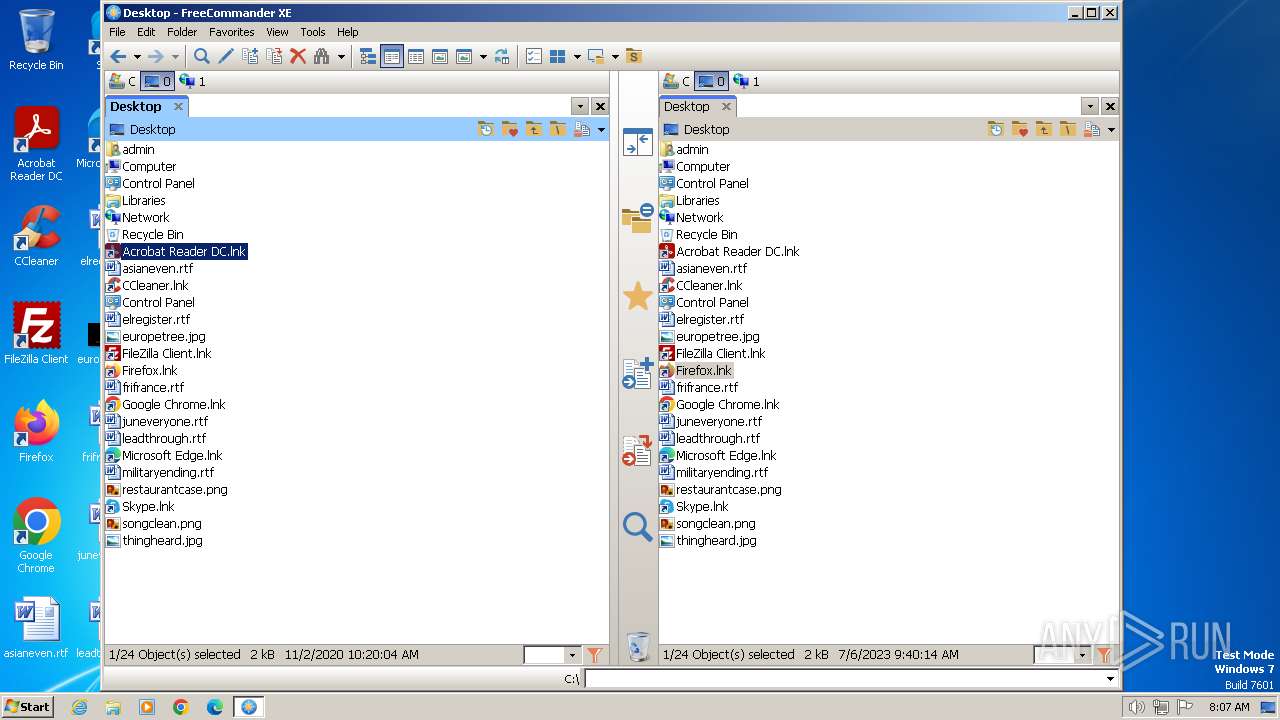Switch to Details view mode
The width and height of the screenshot is (1280, 720).
coord(392,57)
